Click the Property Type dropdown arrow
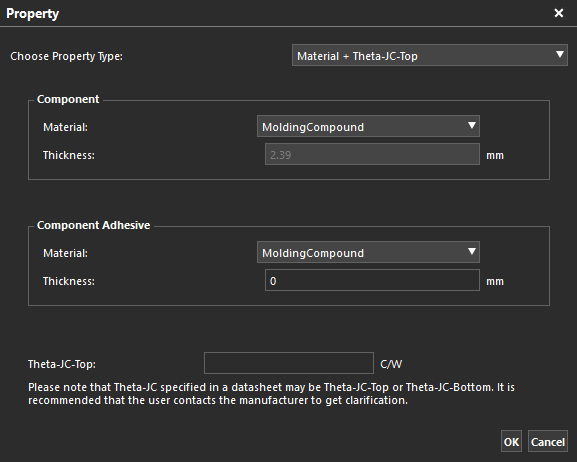577x462 pixels. click(559, 55)
